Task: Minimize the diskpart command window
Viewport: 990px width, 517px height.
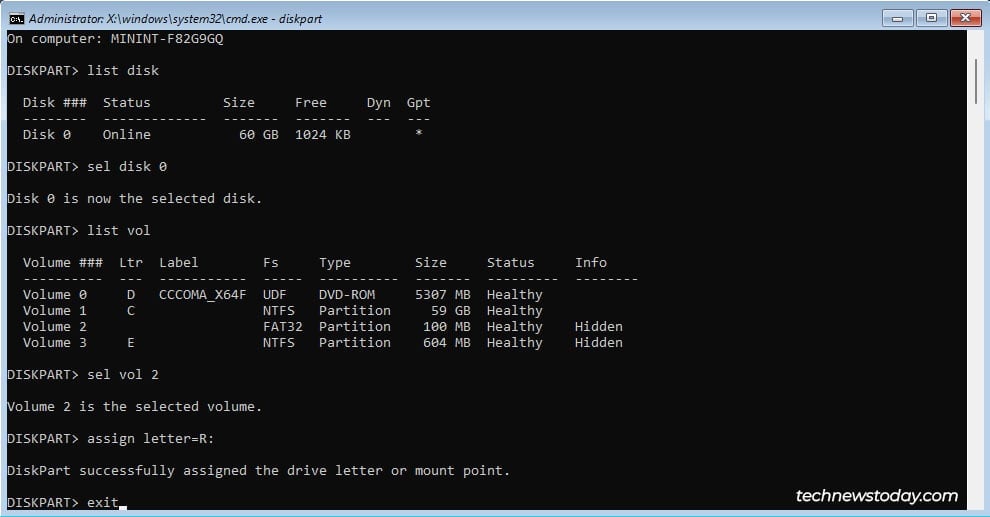Action: (x=897, y=18)
